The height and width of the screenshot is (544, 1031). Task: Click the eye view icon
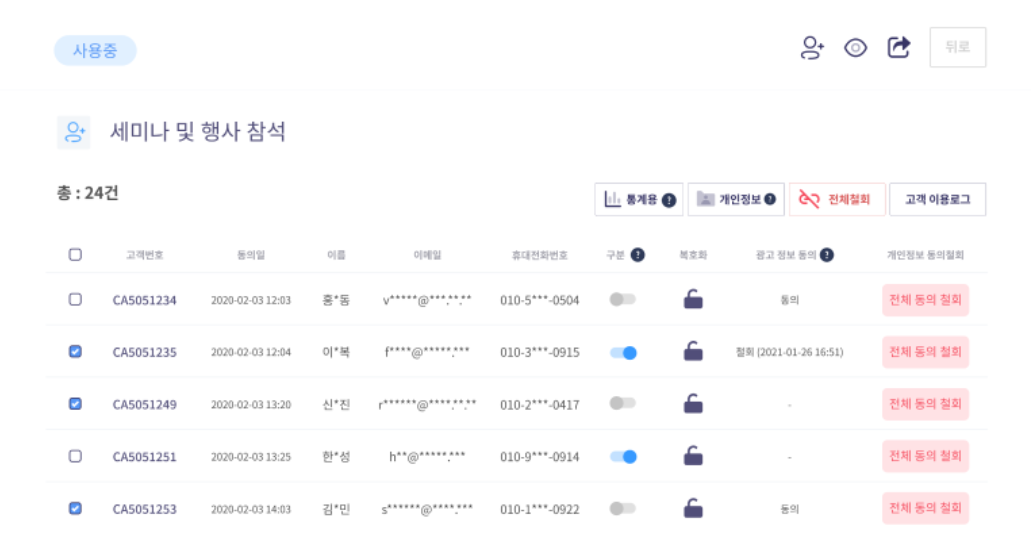(855, 47)
